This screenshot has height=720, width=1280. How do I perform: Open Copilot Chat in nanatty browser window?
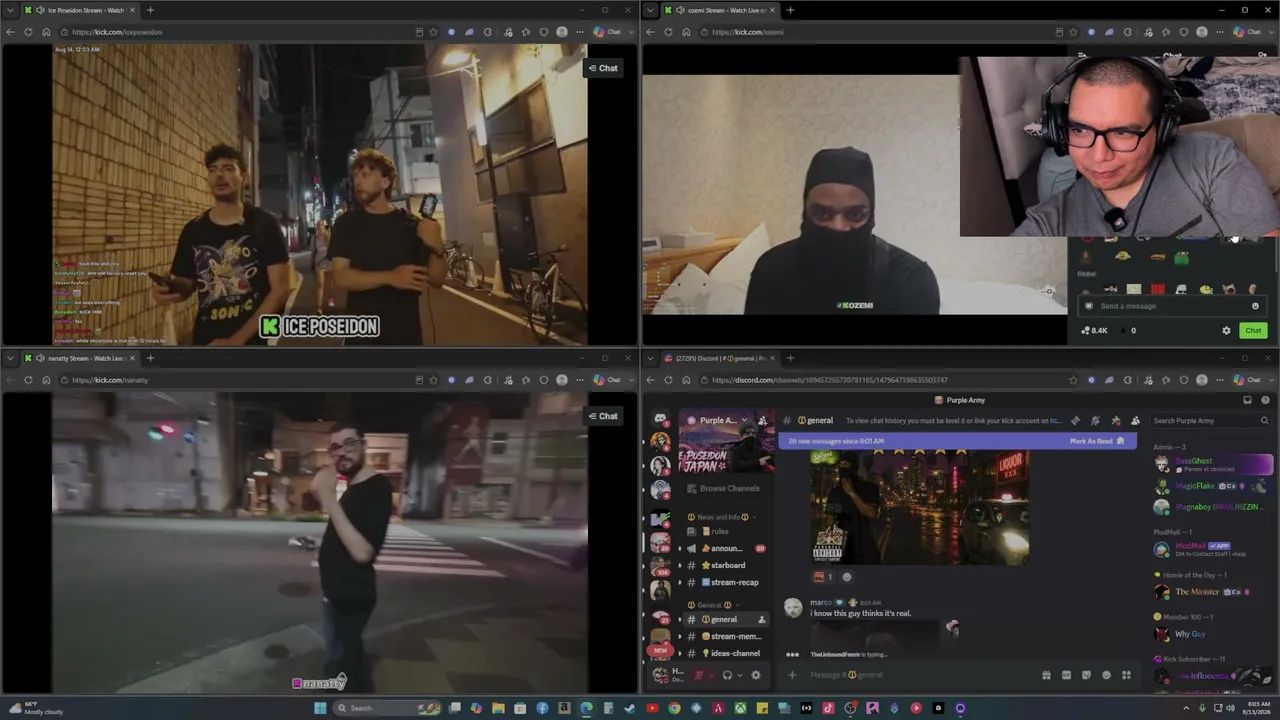607,380
